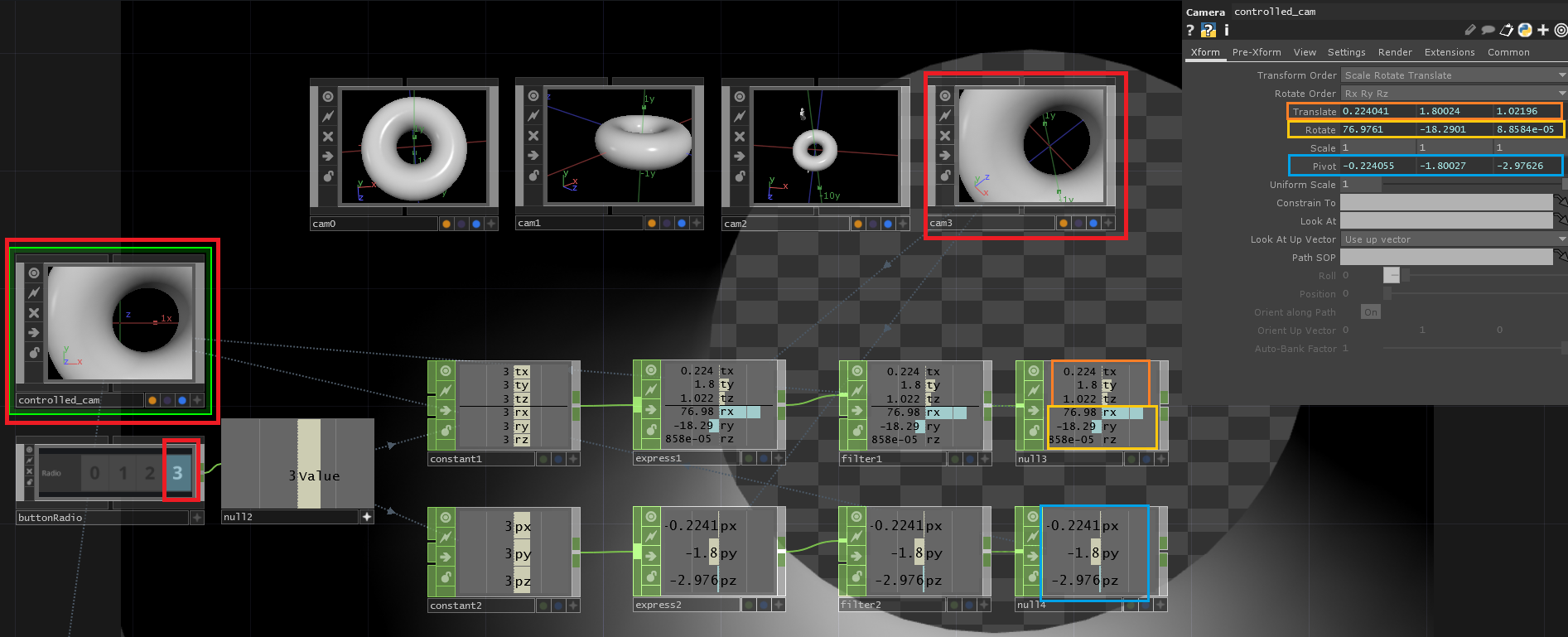Click the Position slider track
The height and width of the screenshot is (637, 1568).
(x=1474, y=294)
